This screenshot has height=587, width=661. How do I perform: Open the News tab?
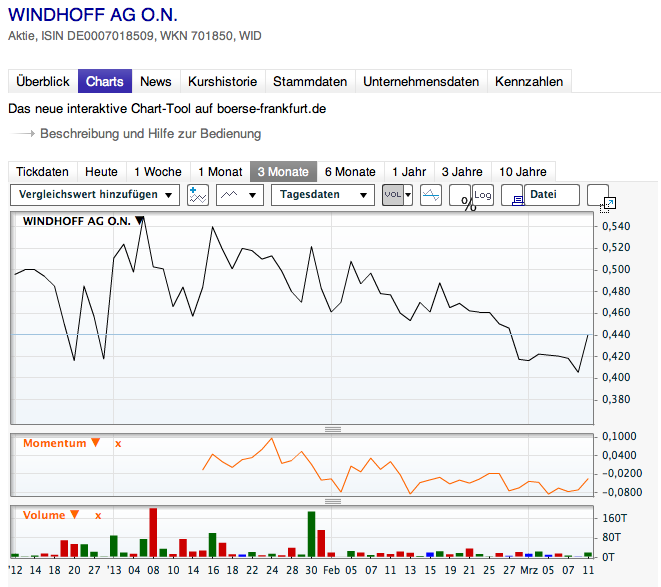156,81
